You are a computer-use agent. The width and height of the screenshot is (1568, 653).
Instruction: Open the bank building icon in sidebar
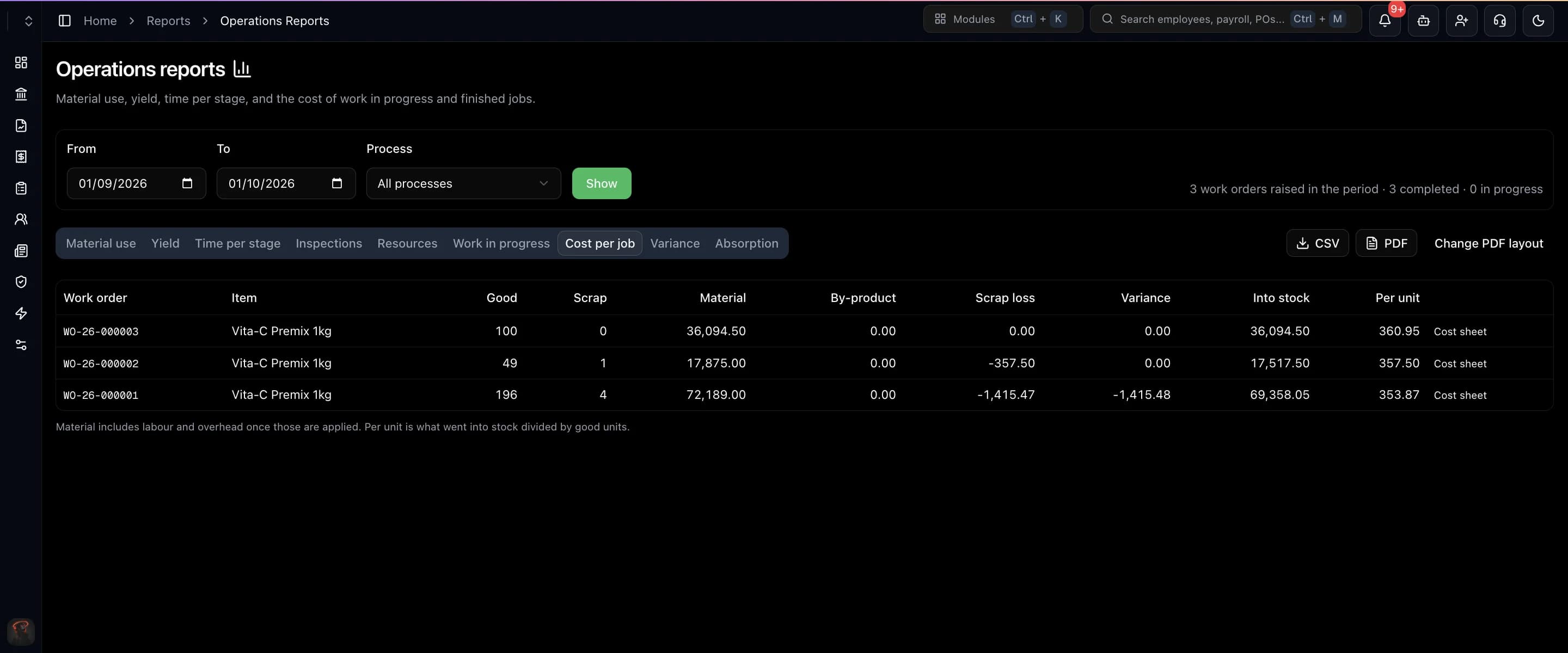point(21,94)
